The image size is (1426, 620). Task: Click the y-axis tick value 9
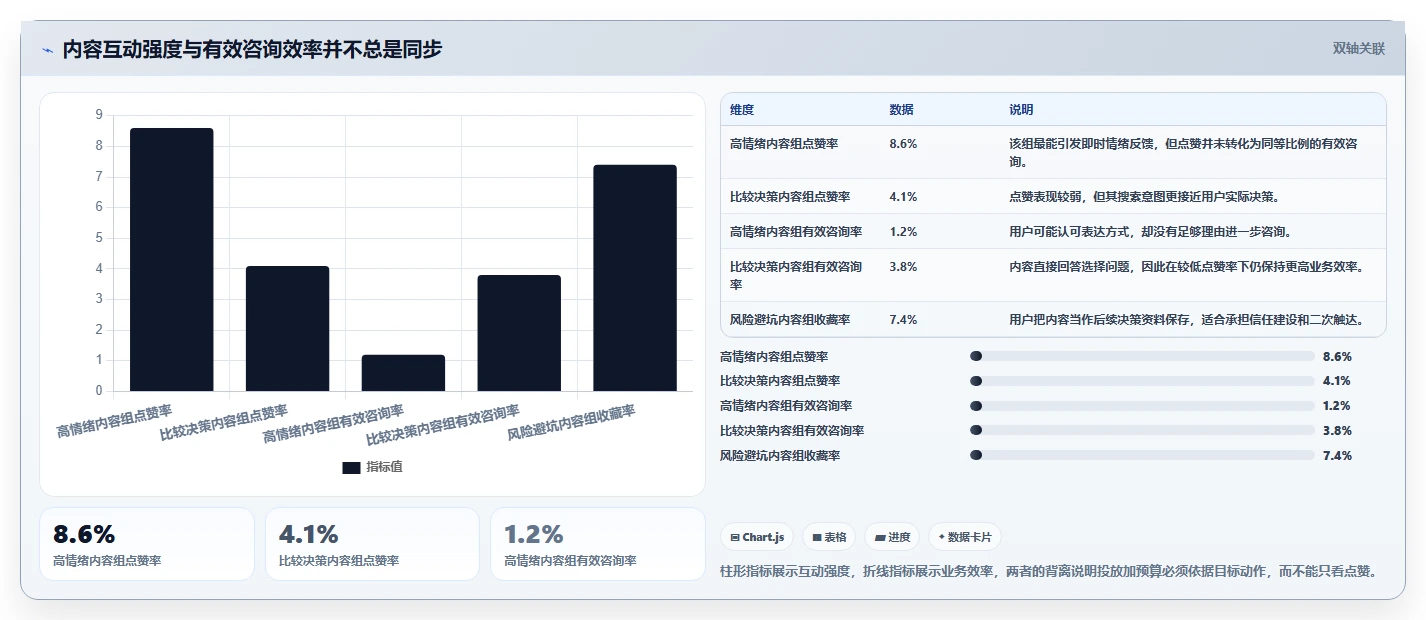click(99, 115)
